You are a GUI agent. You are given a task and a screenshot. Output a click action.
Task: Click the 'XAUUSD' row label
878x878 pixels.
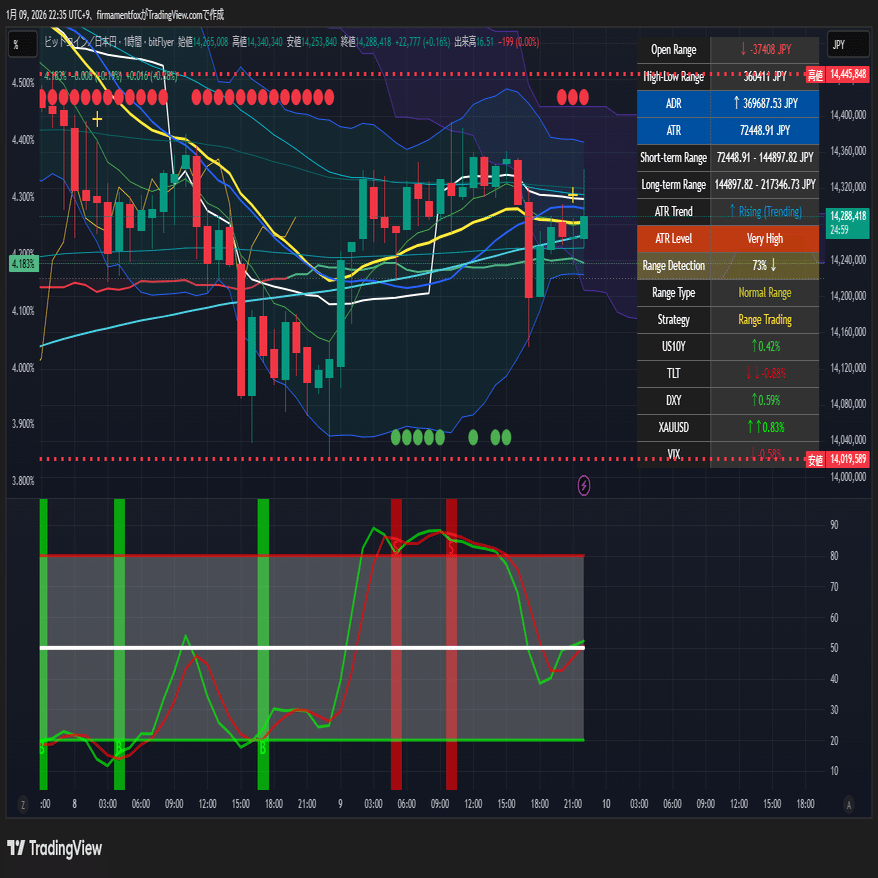coord(673,427)
